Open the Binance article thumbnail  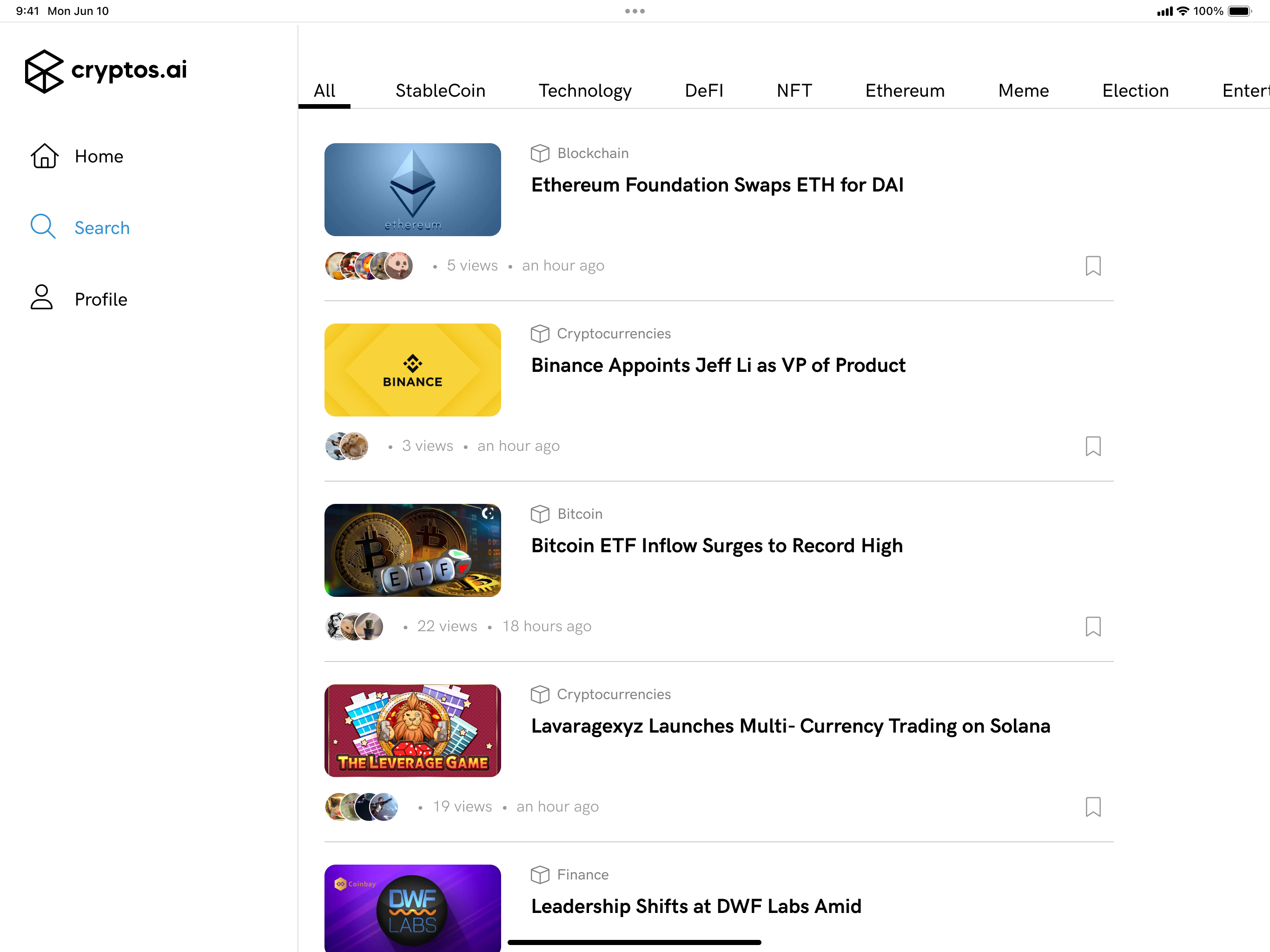pos(412,370)
